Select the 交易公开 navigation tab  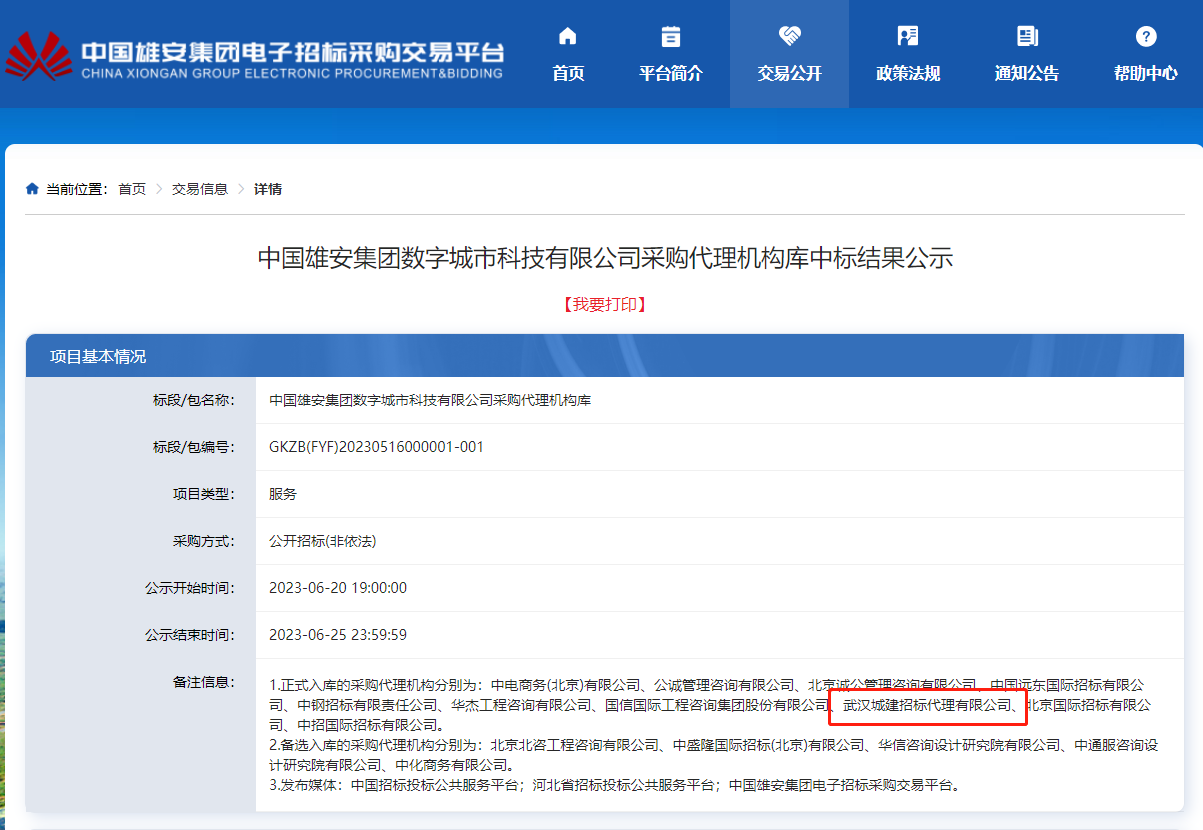(790, 54)
